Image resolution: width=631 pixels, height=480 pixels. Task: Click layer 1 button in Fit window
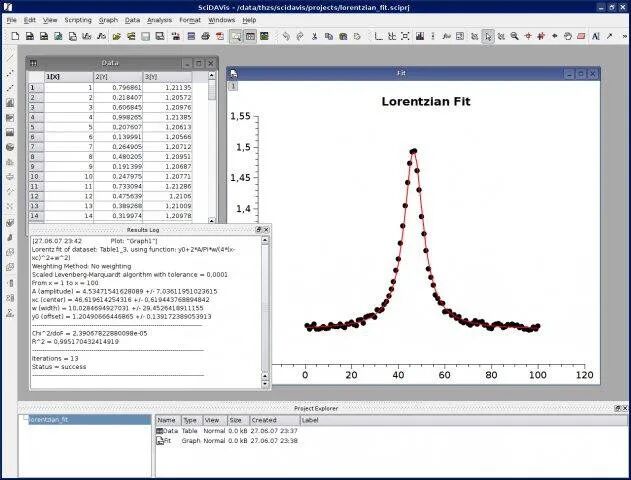point(233,86)
